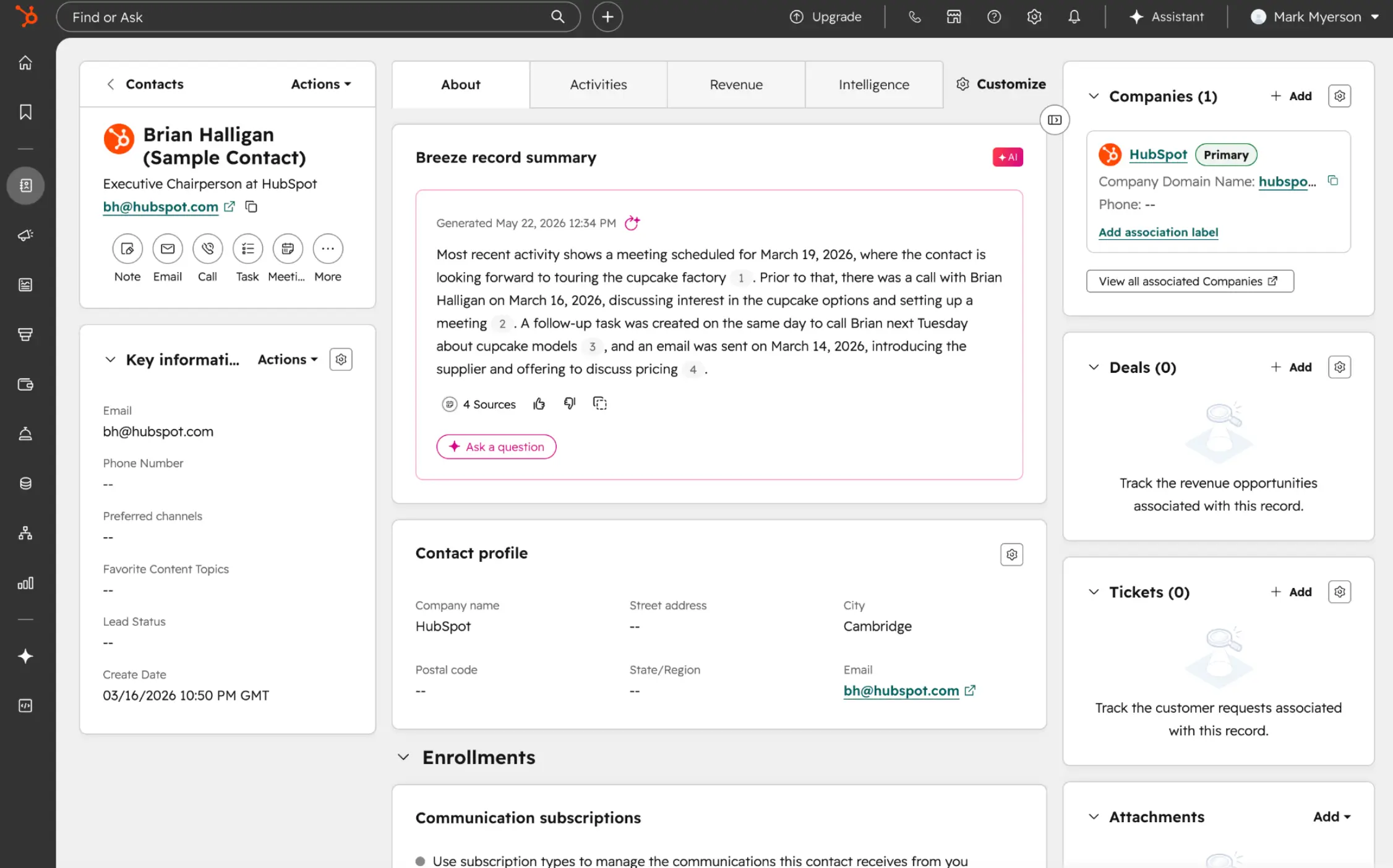Copy the contact email address icon

[x=251, y=206]
